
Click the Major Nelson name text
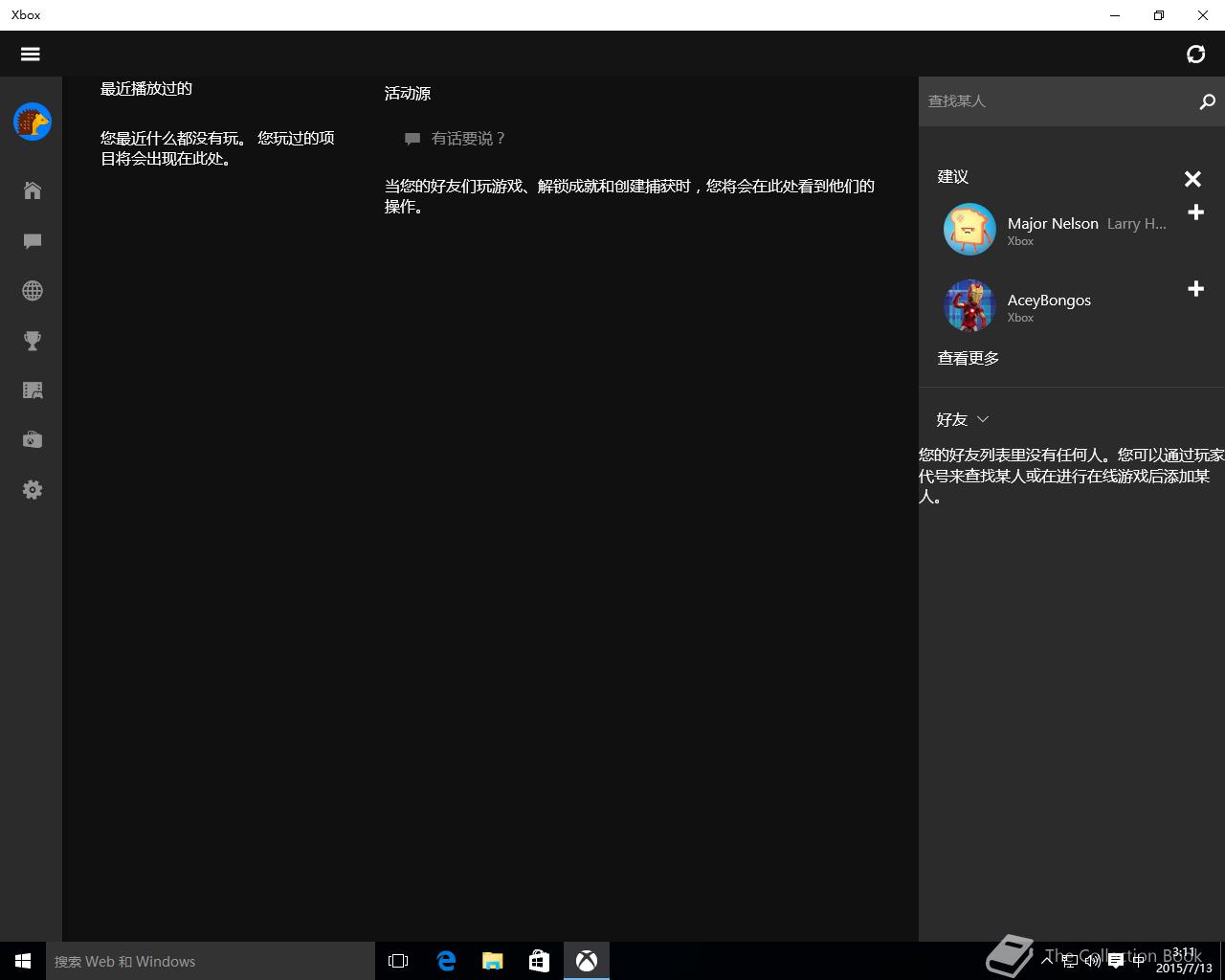1053,223
